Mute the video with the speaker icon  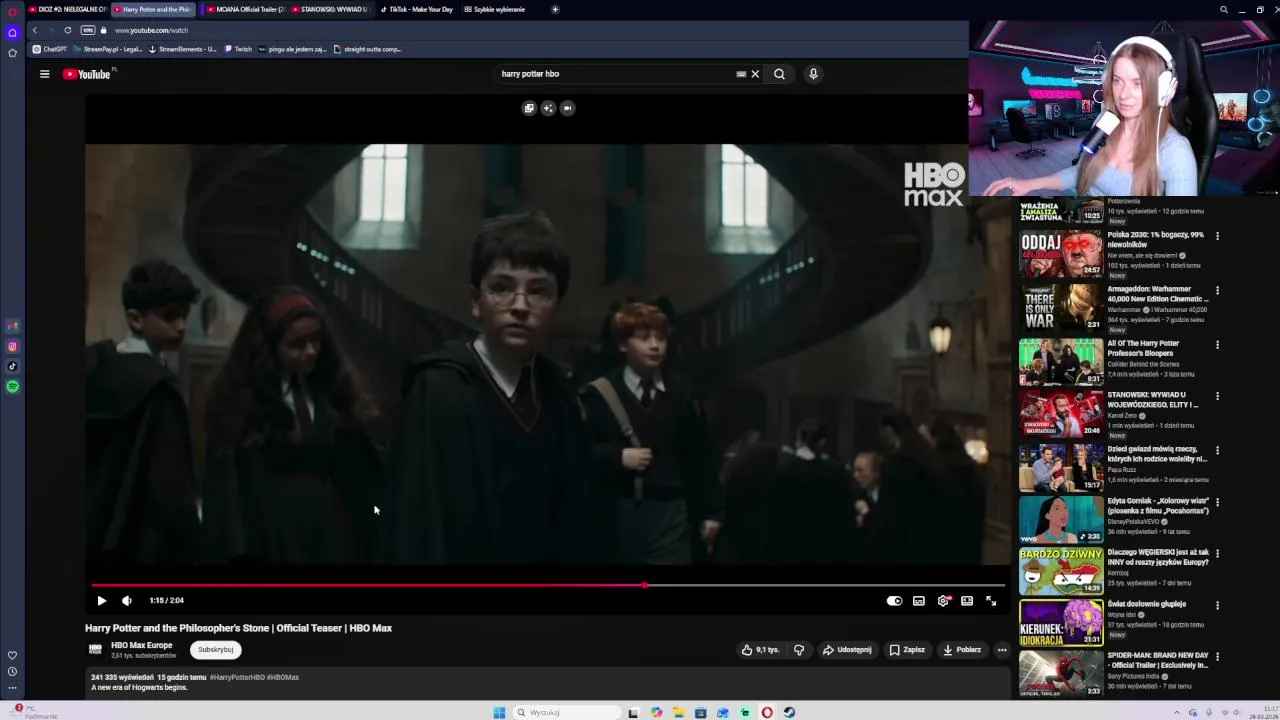coord(127,601)
